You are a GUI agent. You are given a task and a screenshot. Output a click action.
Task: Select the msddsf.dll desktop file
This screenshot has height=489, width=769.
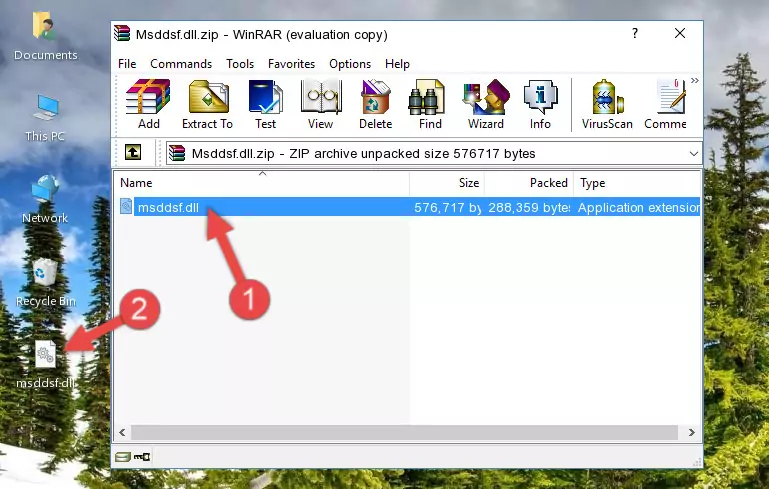tap(45, 364)
